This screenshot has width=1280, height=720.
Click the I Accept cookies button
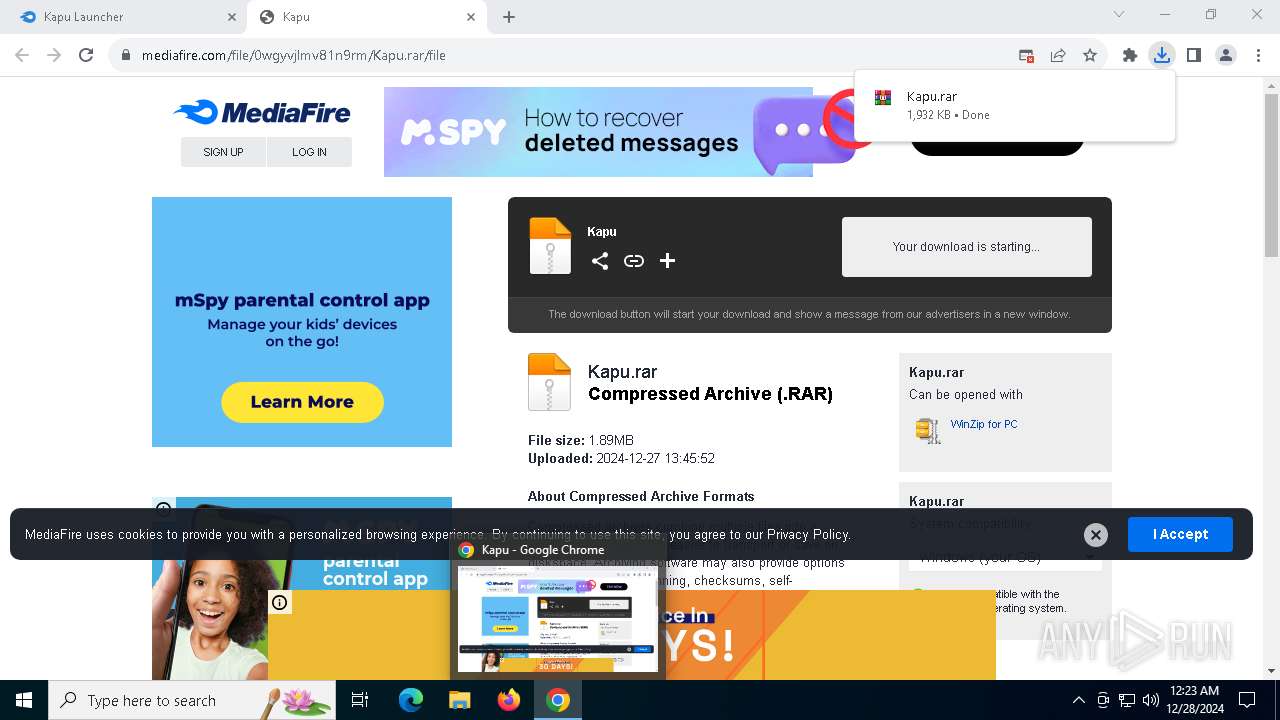pos(1180,535)
